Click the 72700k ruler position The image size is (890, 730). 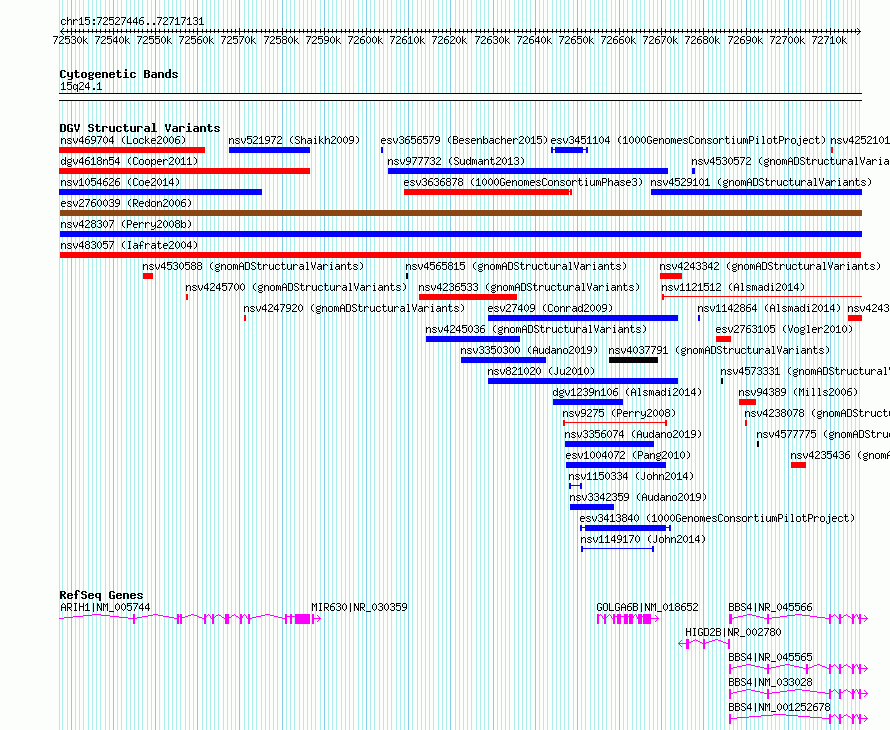coord(787,40)
